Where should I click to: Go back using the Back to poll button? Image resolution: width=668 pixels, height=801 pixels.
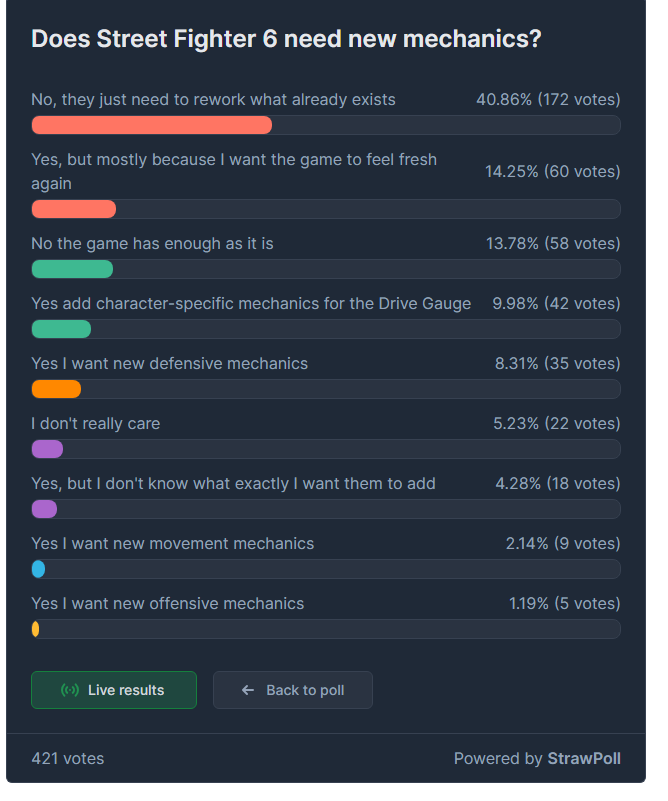(x=293, y=690)
